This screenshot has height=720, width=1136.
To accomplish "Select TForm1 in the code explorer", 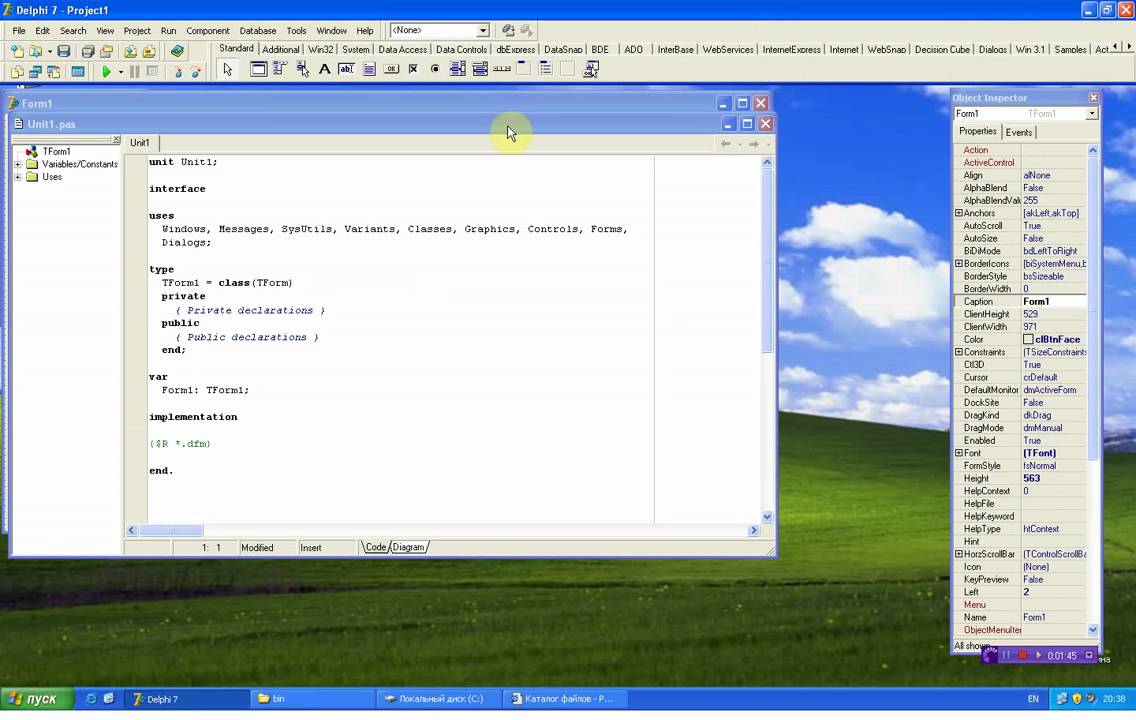I will (x=56, y=151).
